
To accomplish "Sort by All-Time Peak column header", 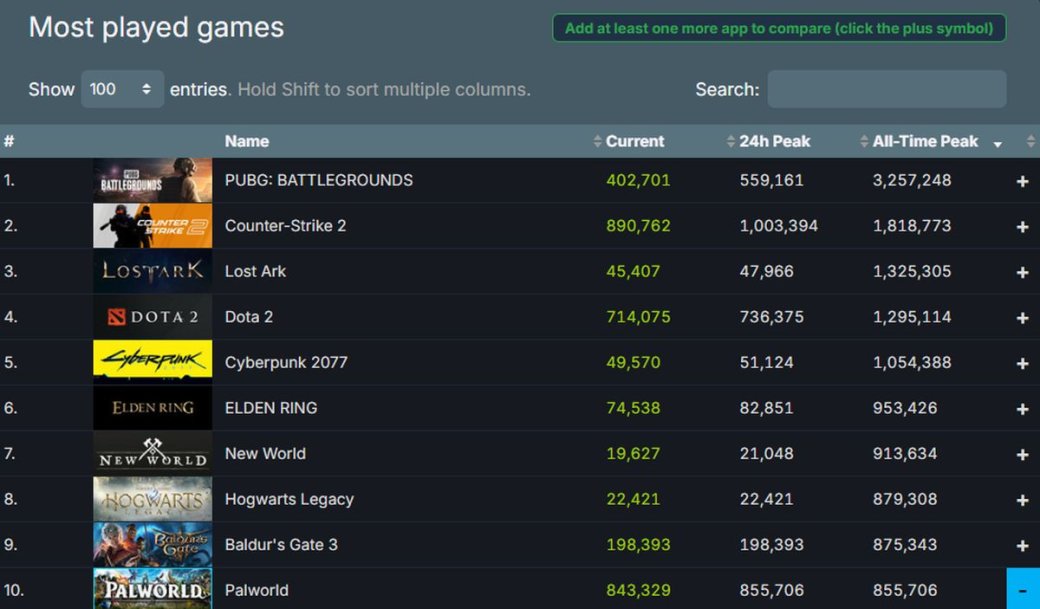I will click(x=925, y=141).
